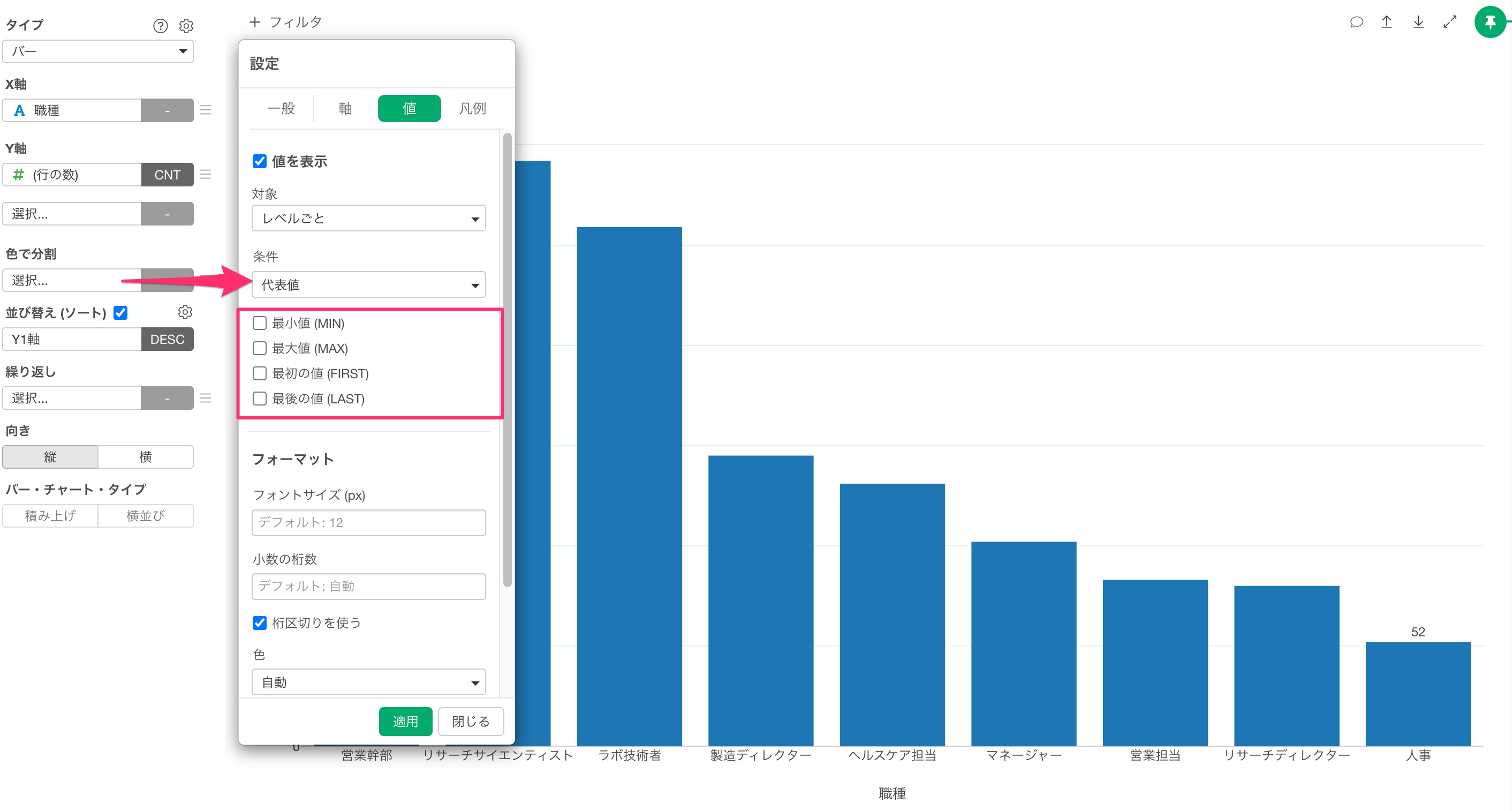Expand chart to fullscreen icon
The width and height of the screenshot is (1512, 811).
point(1450,22)
